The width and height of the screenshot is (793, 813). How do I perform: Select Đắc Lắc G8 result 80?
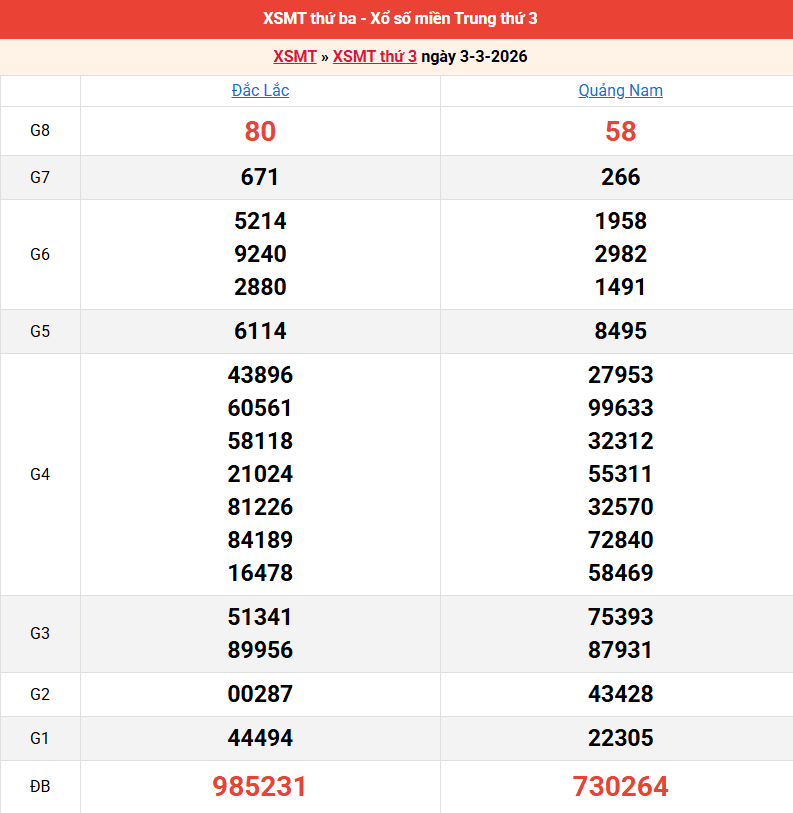click(x=260, y=132)
